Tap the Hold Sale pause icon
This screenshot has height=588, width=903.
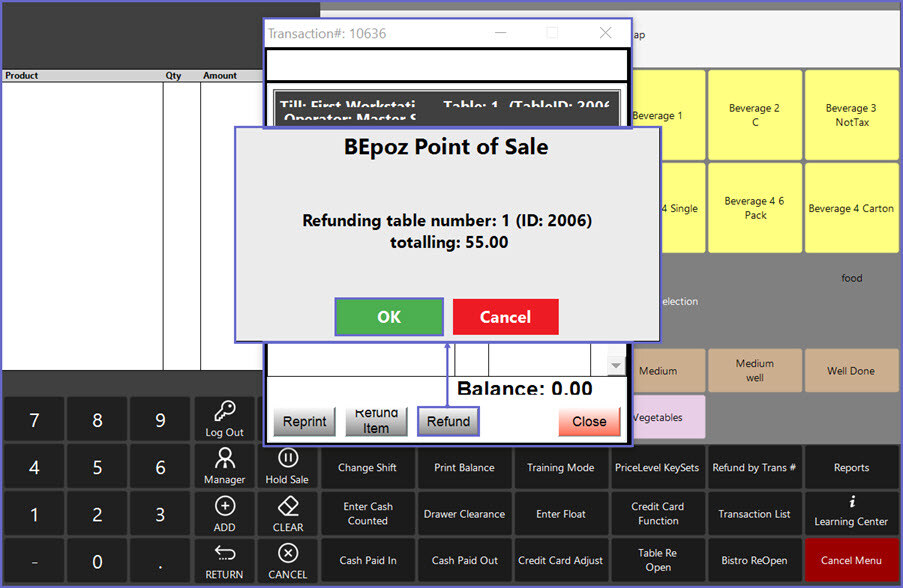pyautogui.click(x=287, y=458)
